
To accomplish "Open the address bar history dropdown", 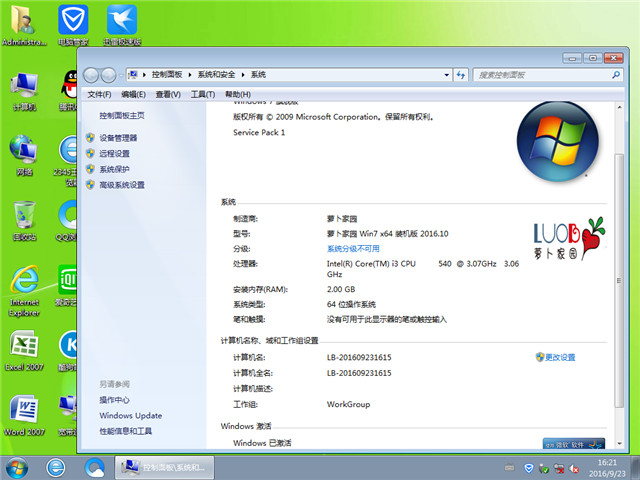I will coord(447,75).
